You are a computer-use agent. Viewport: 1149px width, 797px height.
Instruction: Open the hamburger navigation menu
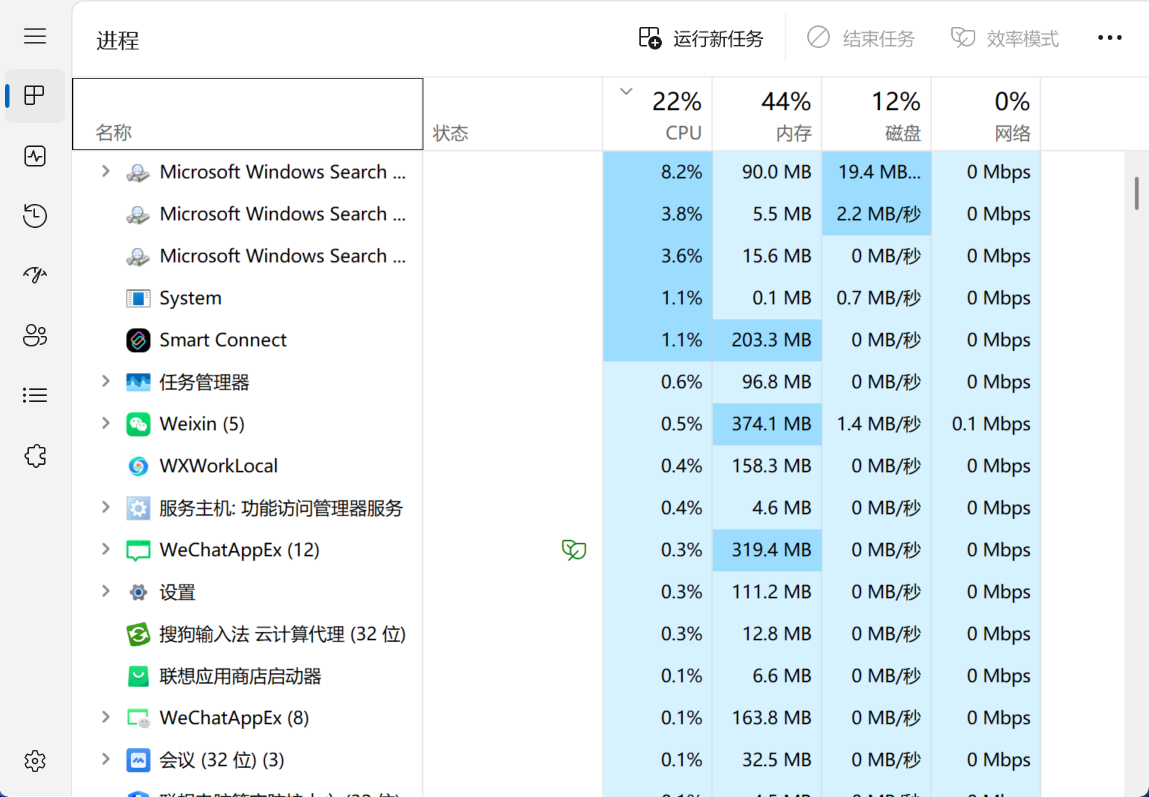tap(34, 36)
